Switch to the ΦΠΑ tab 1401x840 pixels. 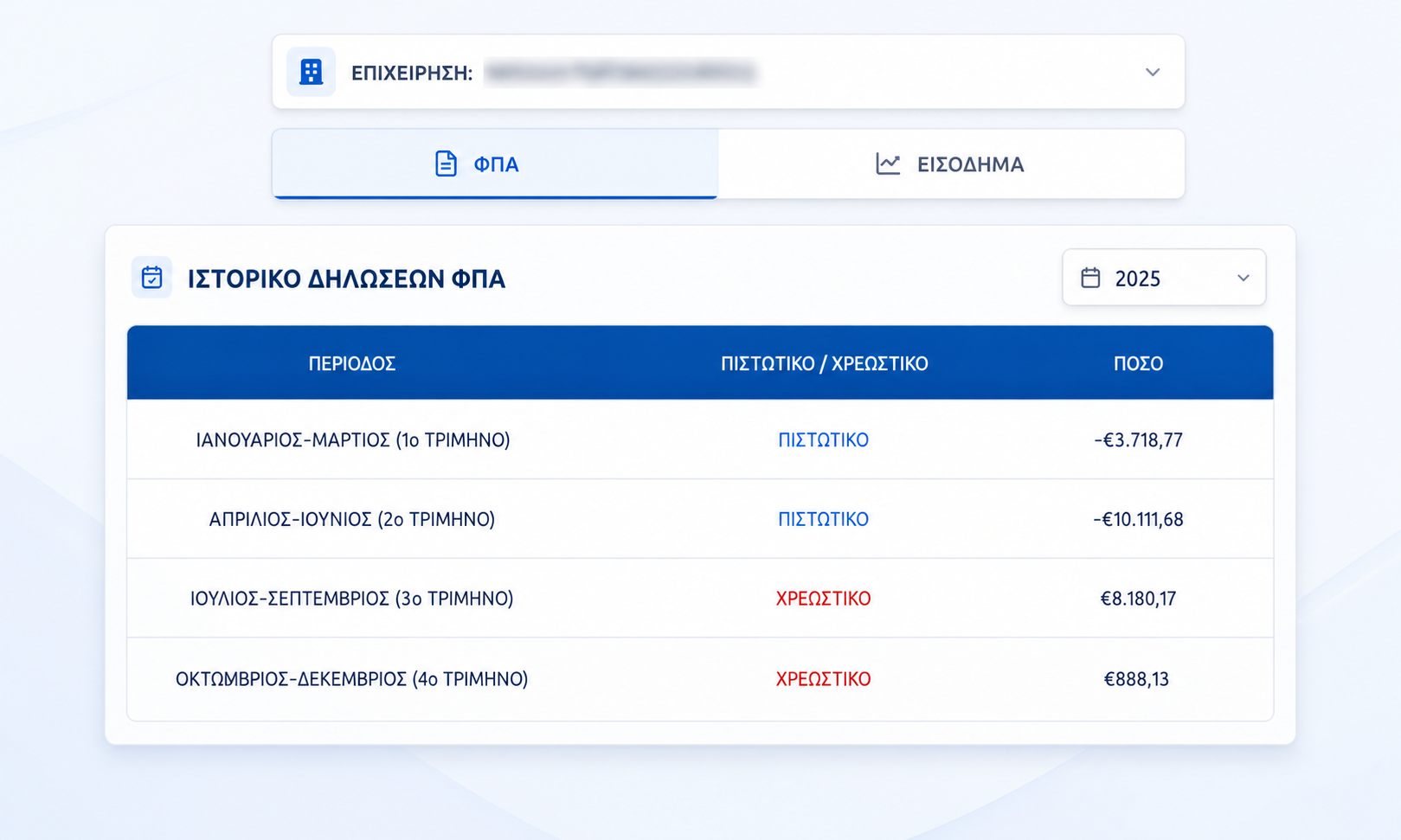click(495, 164)
